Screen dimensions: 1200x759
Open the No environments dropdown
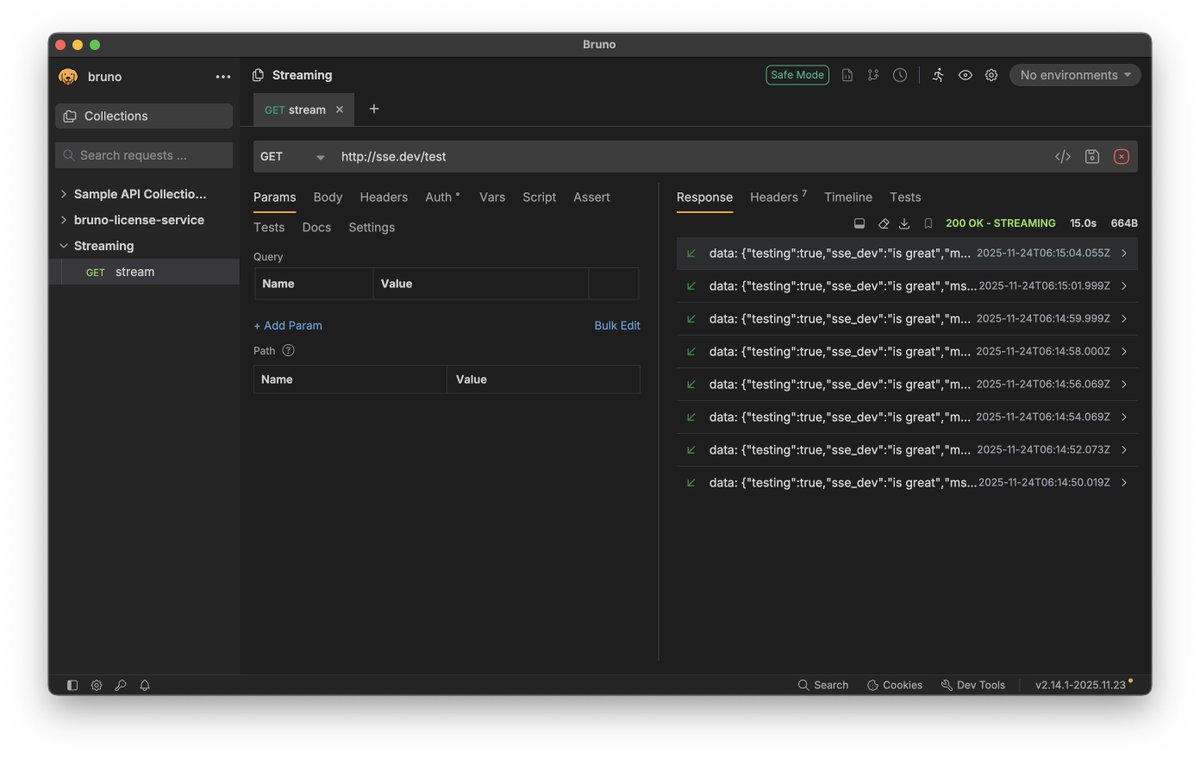click(1075, 75)
